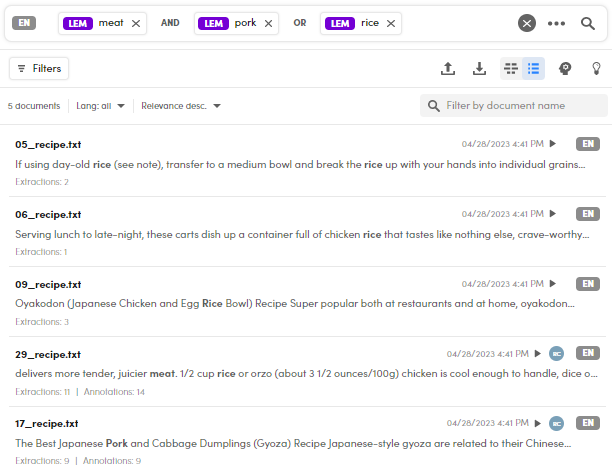The image size is (612, 475).
Task: Clear the whole search query
Action: click(527, 23)
